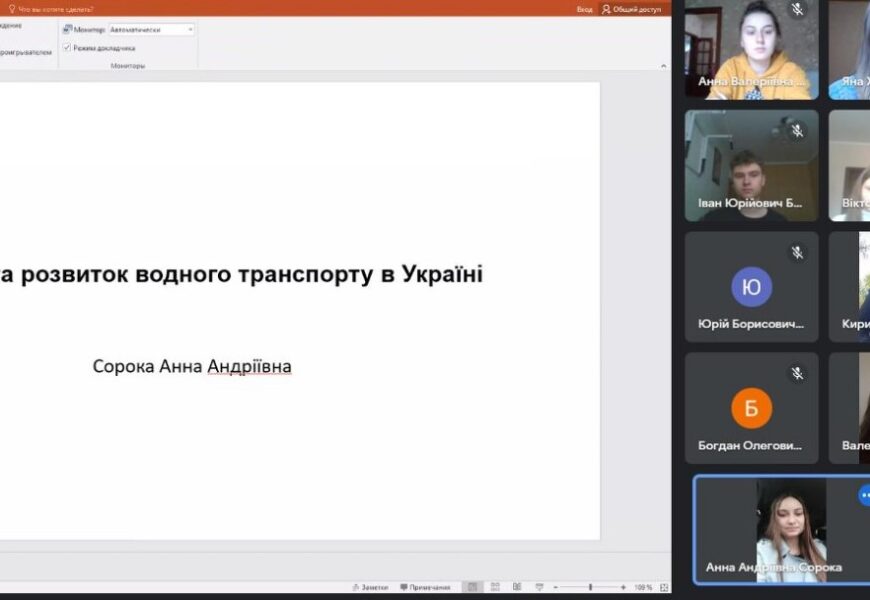The image size is (870, 600).
Task: Open options for Анна Андріївна Сорока tile
Action: click(x=863, y=495)
